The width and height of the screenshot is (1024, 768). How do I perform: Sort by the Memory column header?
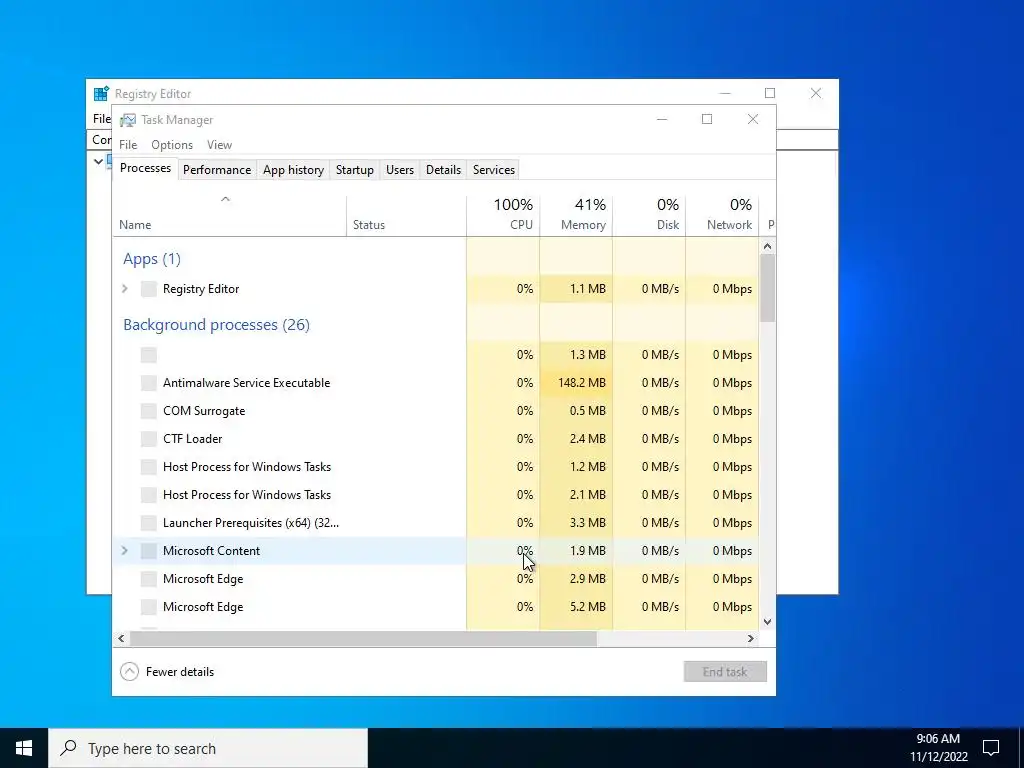coord(576,216)
